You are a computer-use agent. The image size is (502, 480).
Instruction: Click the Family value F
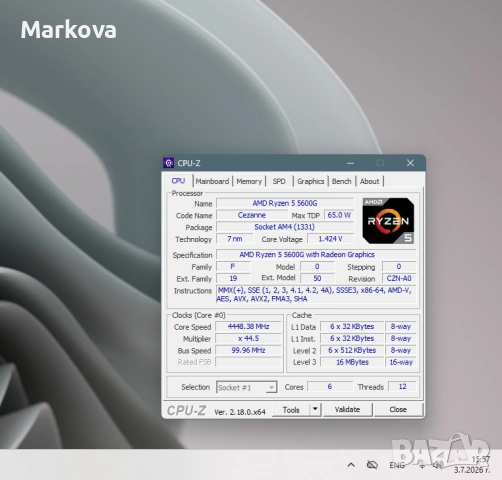coord(233,267)
